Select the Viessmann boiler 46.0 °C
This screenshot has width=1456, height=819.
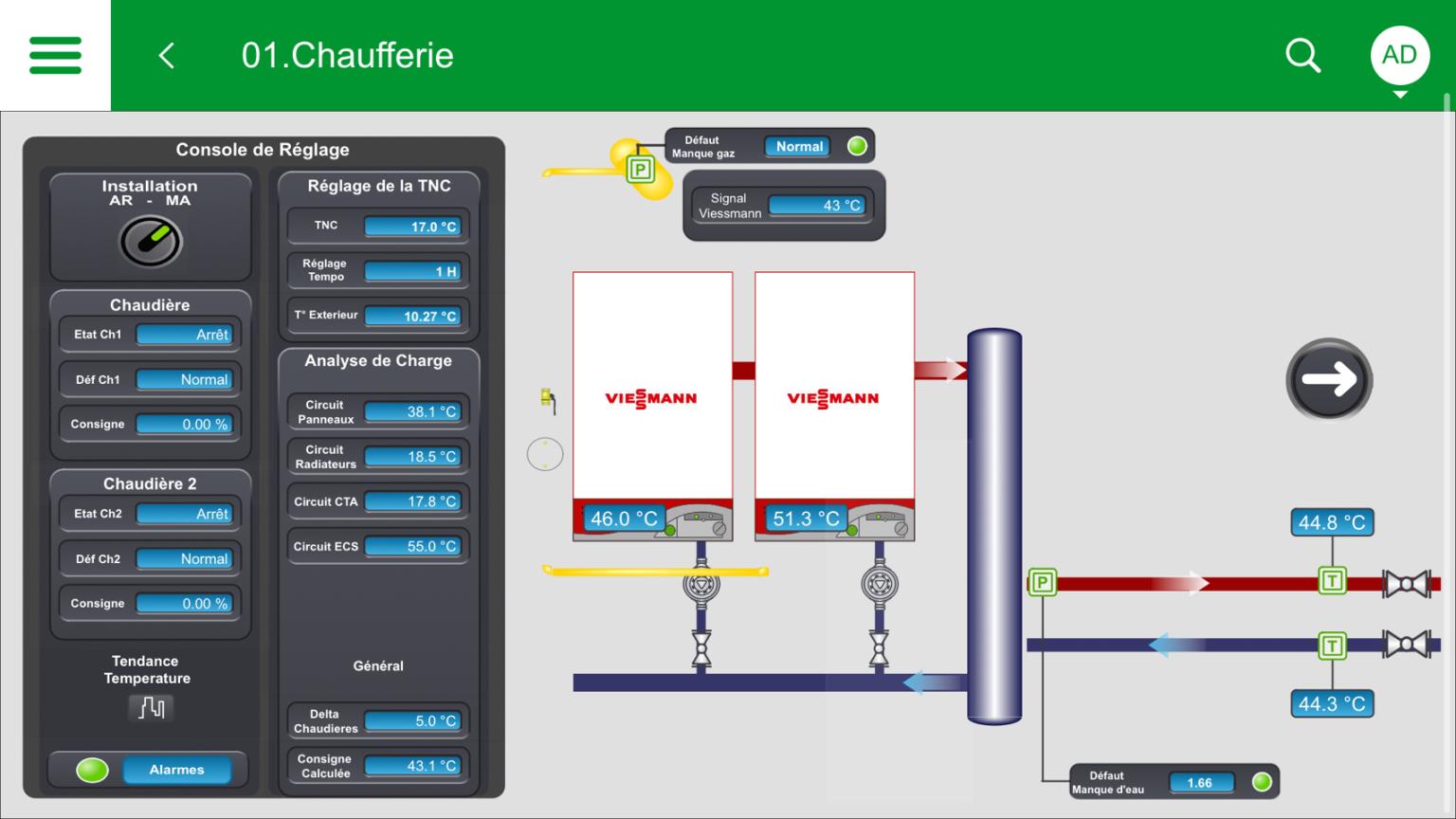coord(652,407)
